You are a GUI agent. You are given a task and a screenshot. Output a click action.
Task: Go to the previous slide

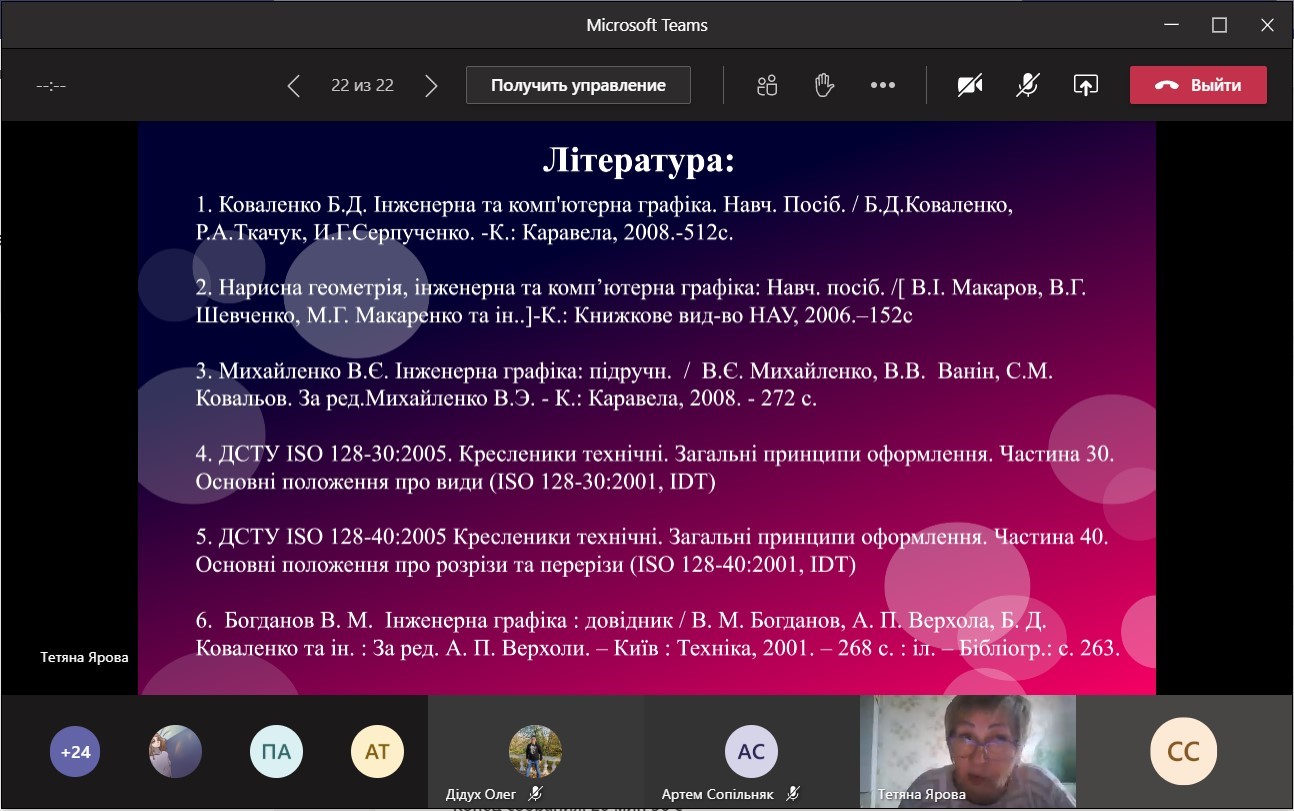click(293, 86)
